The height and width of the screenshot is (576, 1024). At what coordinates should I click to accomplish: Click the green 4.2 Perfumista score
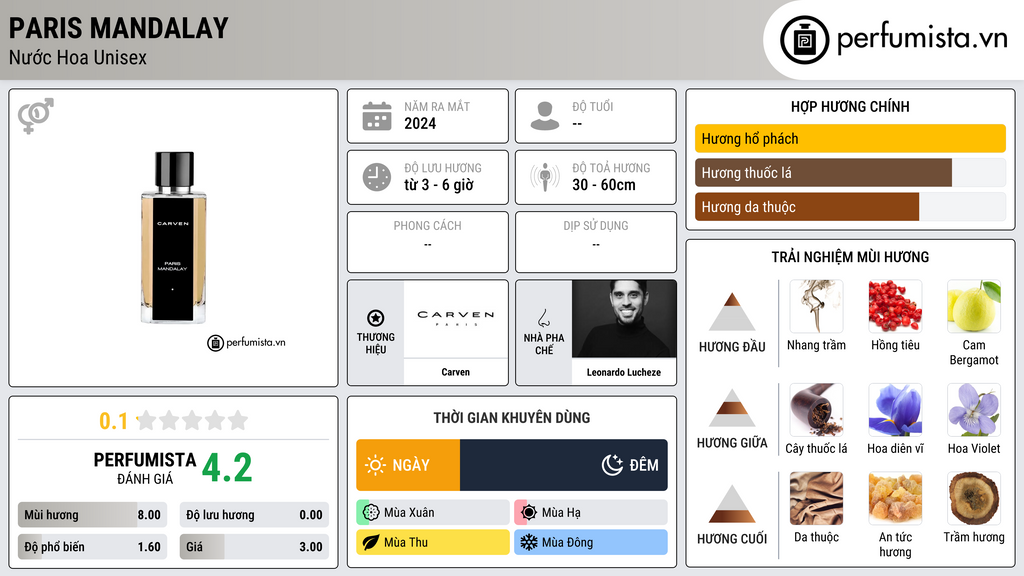227,468
